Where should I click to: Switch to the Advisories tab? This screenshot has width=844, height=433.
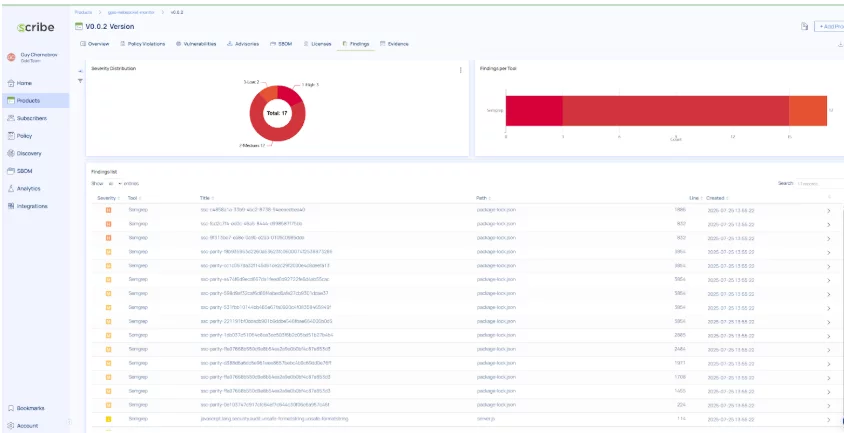pos(243,44)
